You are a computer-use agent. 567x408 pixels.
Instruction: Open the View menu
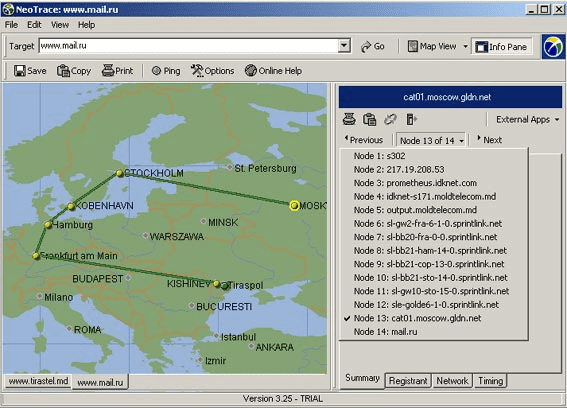(60, 25)
